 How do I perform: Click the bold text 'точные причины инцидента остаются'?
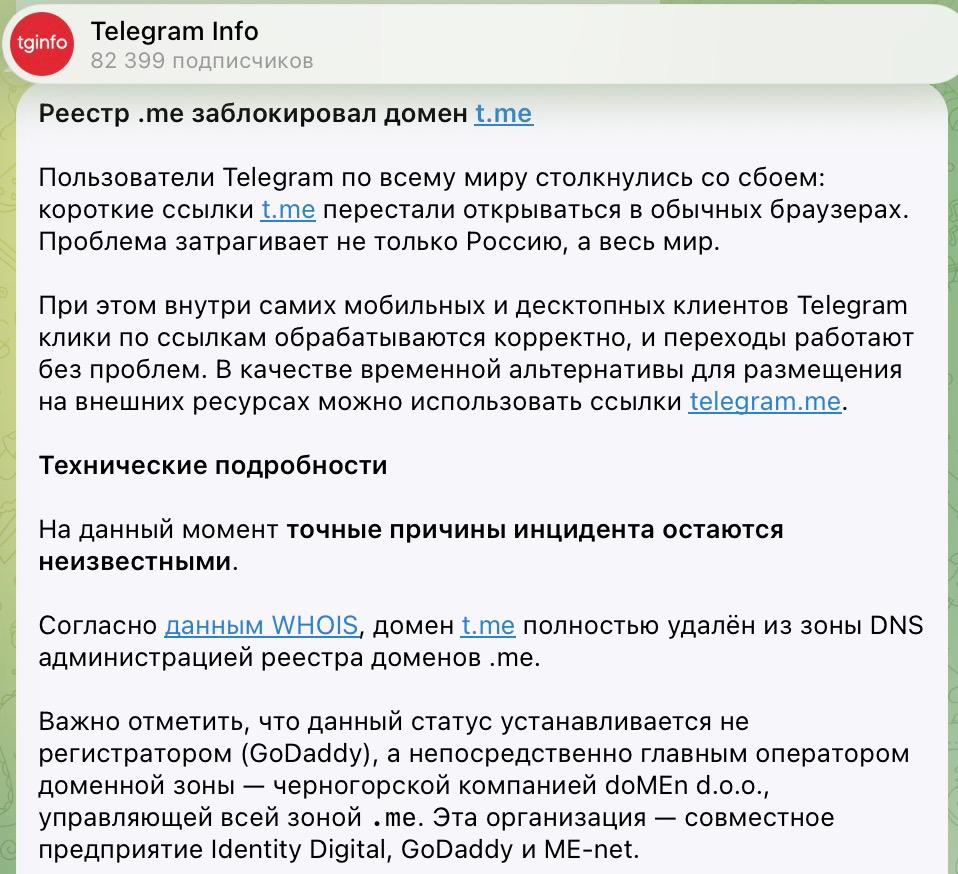coord(535,529)
